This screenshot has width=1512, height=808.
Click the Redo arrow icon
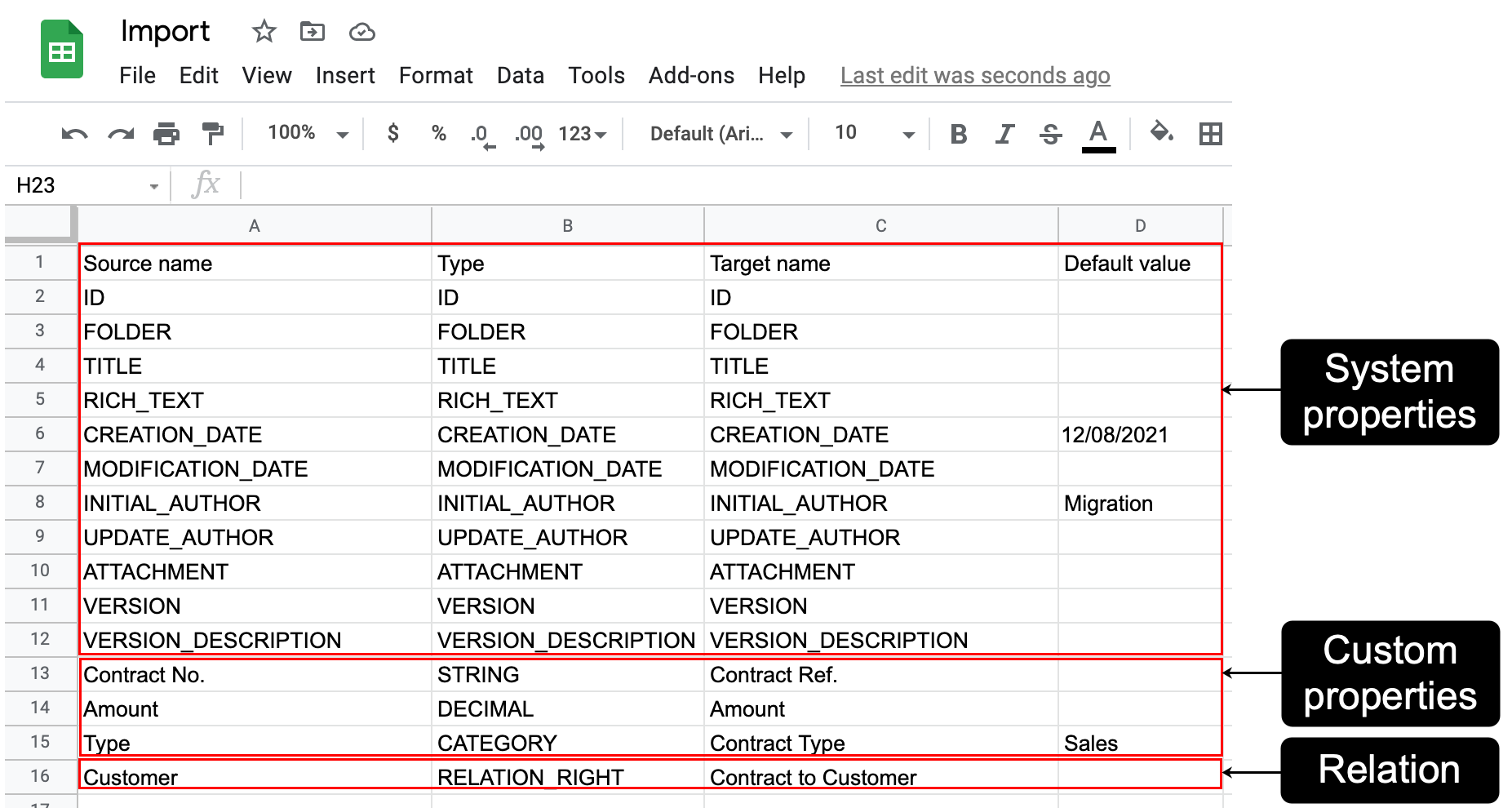[121, 134]
